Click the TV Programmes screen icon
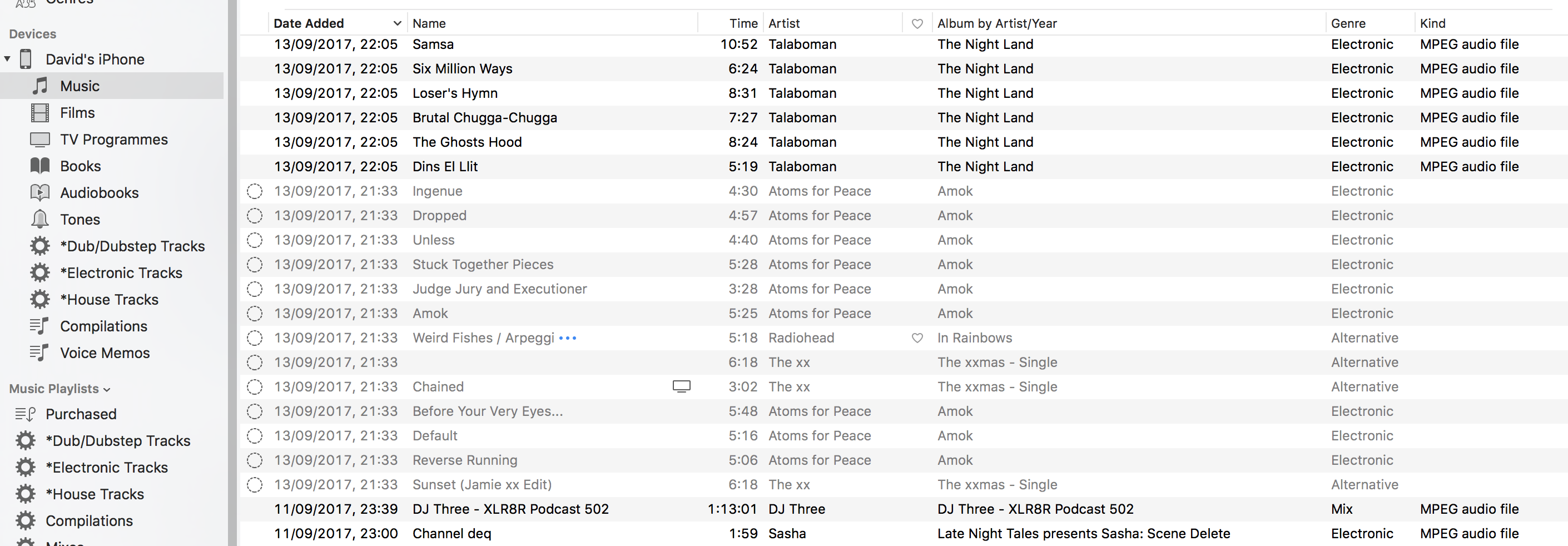This screenshot has height=546, width=1568. (40, 140)
